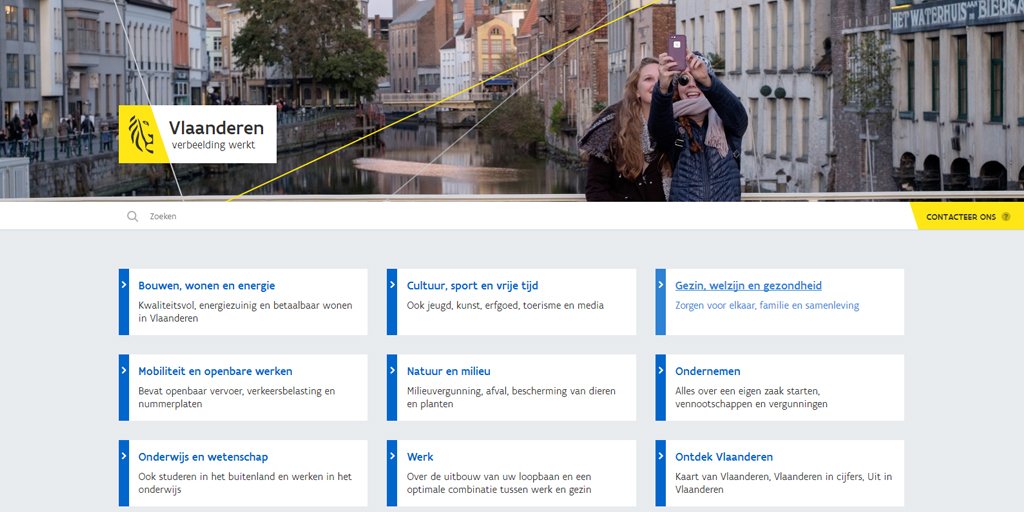This screenshot has width=1024, height=512.
Task: Click the question mark icon beside Contacteer ons
Action: [x=1006, y=217]
